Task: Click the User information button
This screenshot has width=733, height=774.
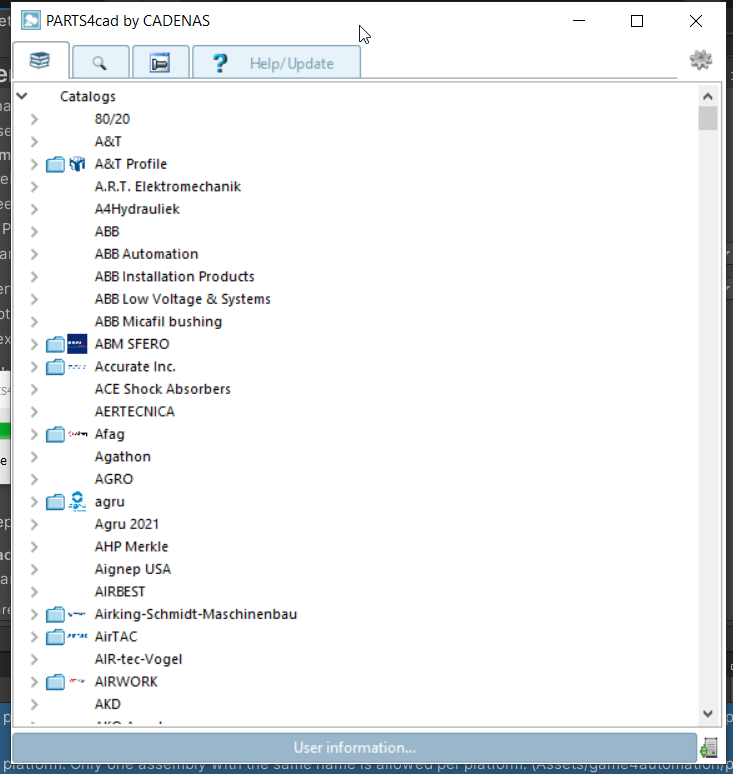Action: [354, 747]
